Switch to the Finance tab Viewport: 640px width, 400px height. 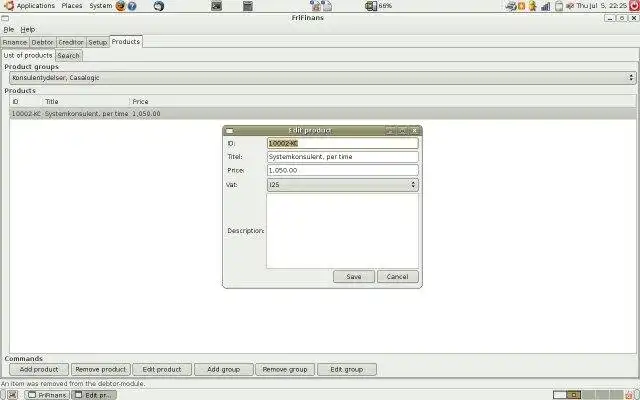[x=15, y=42]
